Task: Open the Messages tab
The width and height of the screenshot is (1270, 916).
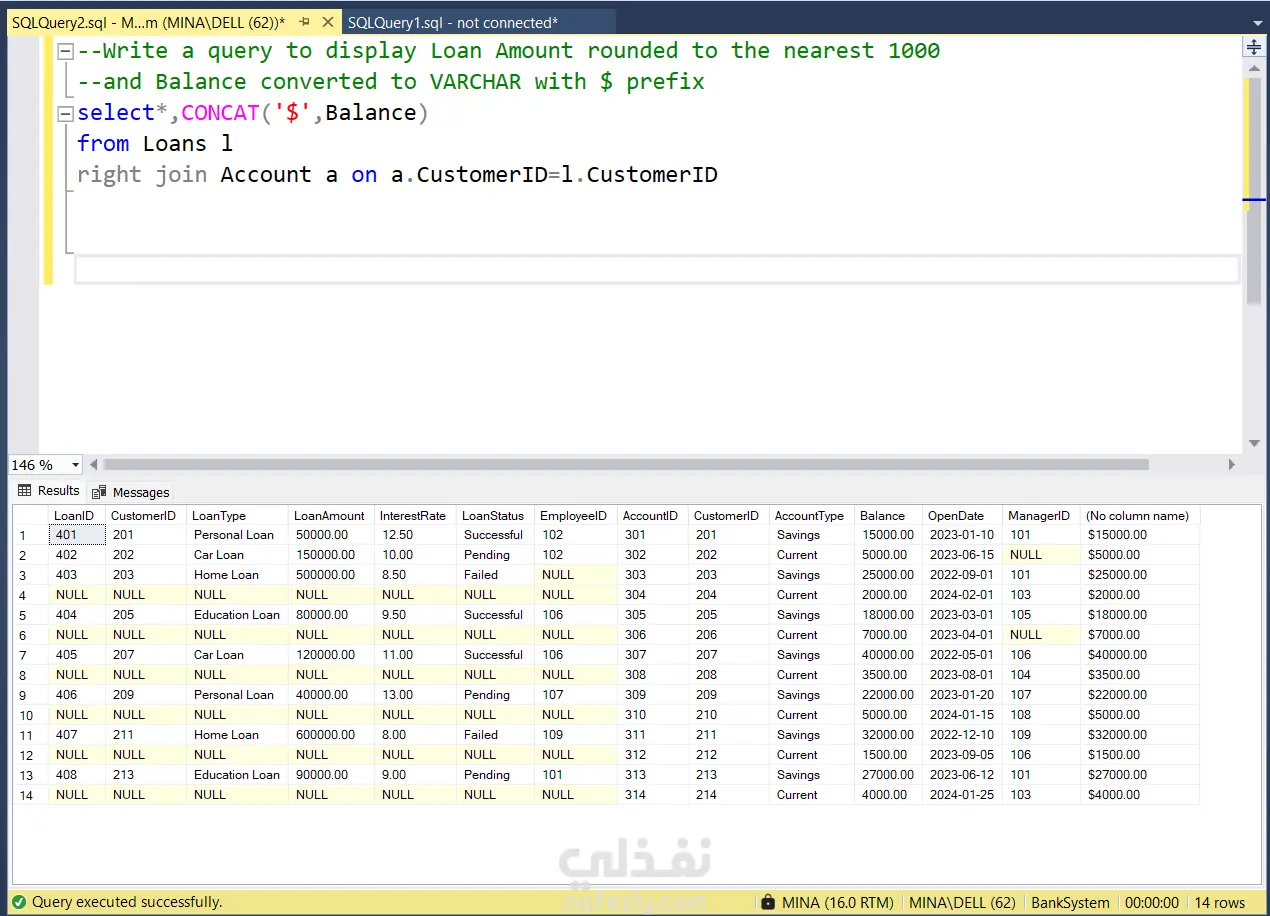Action: (x=140, y=492)
